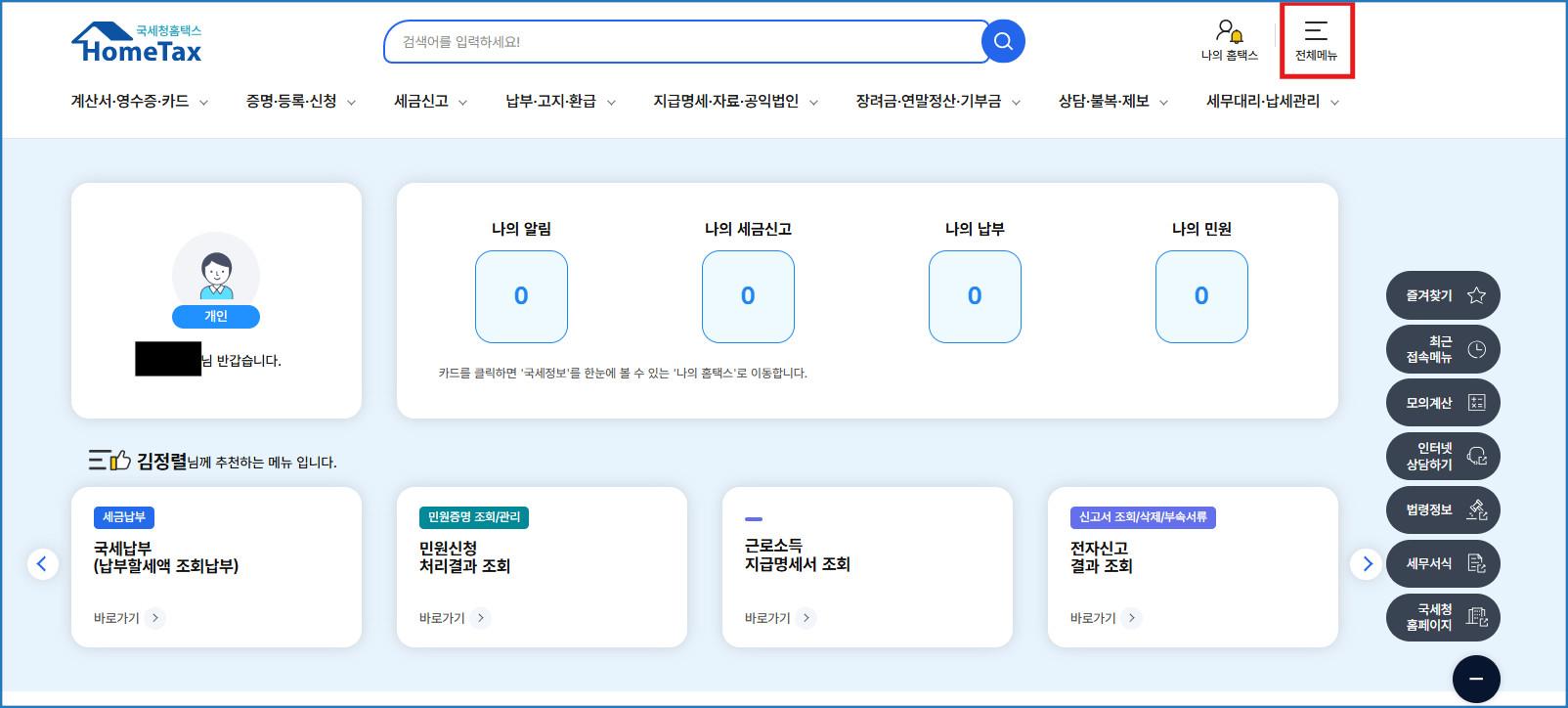
Task: Click 세무서식 document icon
Action: 1476,563
